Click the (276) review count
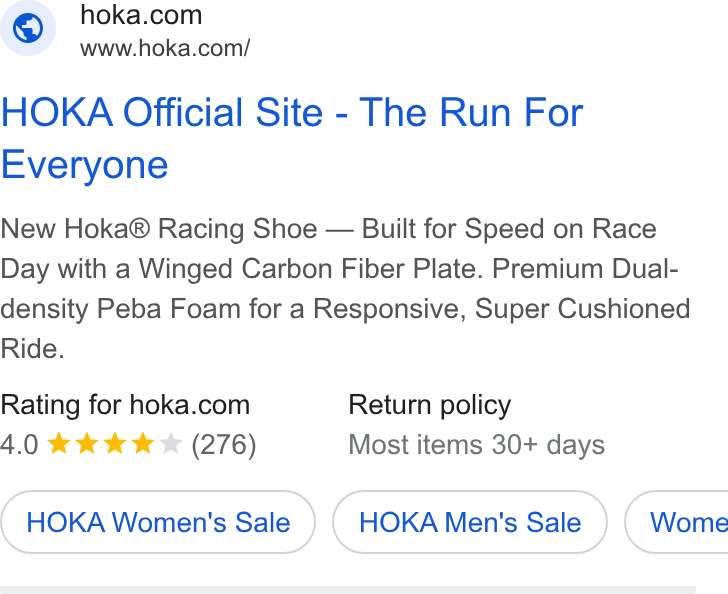The height and width of the screenshot is (594, 728). coord(224,445)
